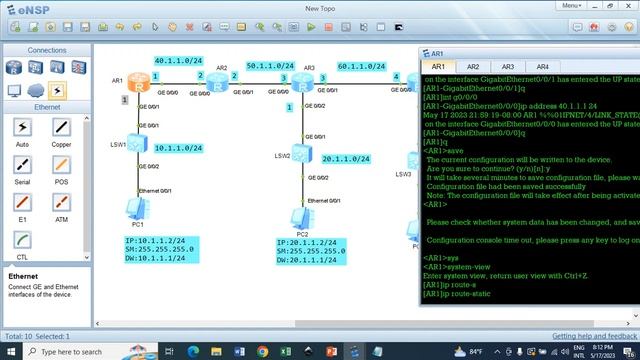640x360 pixels.
Task: Click the Routers category icon in Connections panel
Action: (14, 67)
